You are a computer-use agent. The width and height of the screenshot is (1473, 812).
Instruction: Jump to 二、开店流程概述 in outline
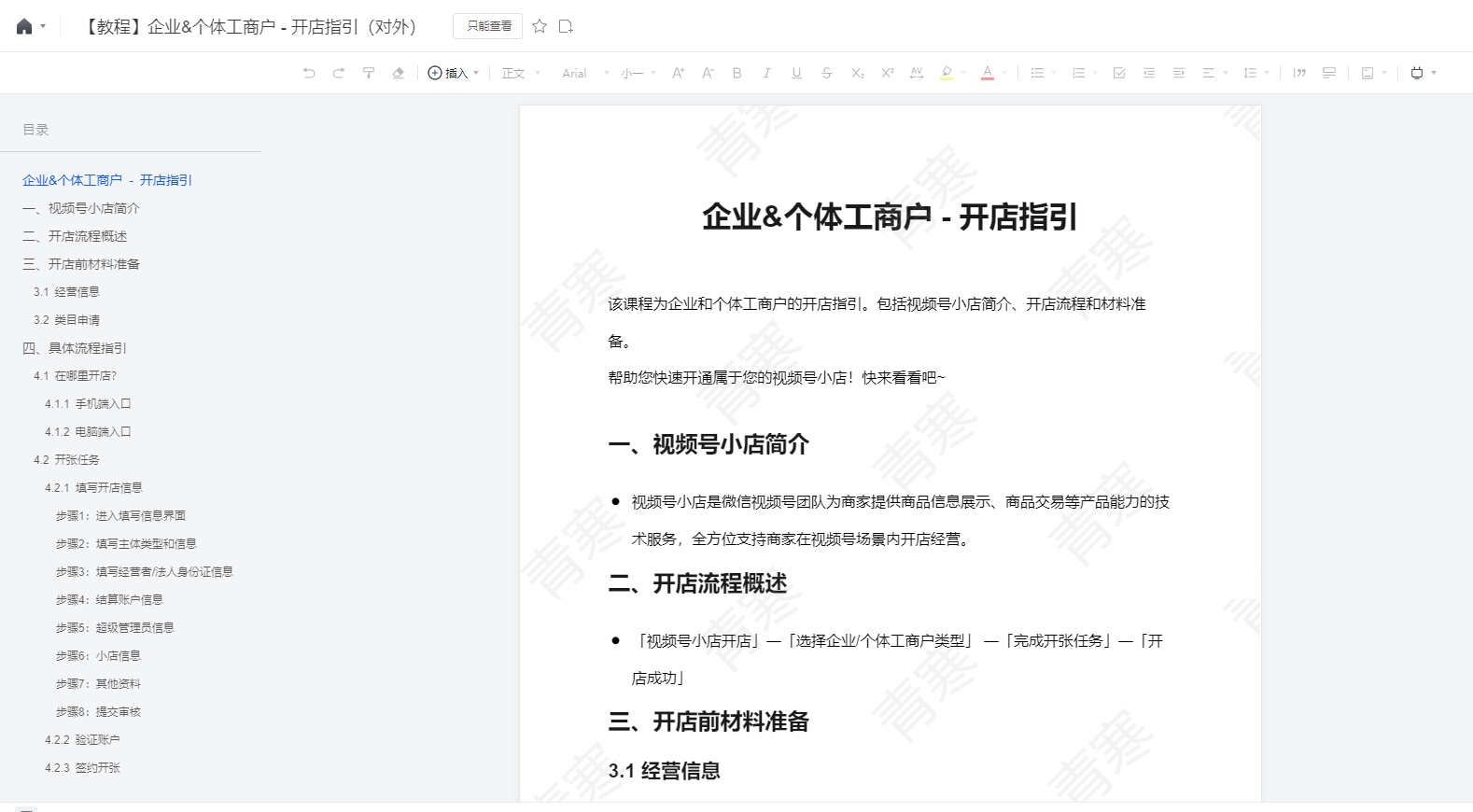(x=75, y=236)
